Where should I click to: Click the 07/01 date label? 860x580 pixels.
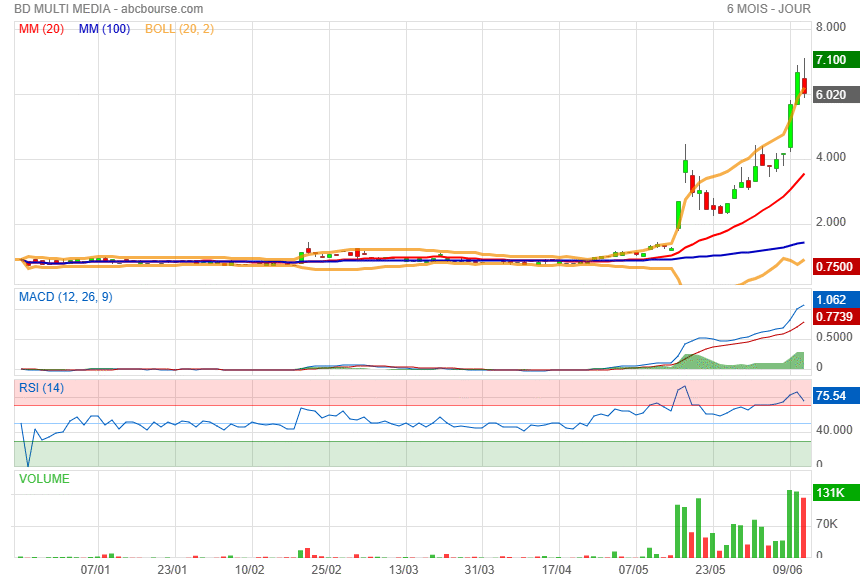tap(95, 570)
